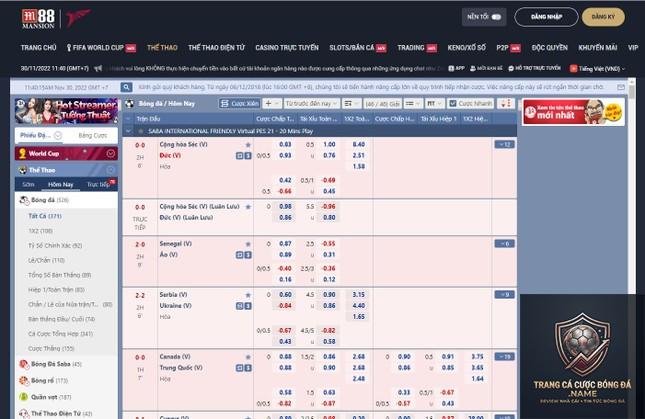
Task: Select the Tỷ Số Chính Xác bet type
Action: 55,245
